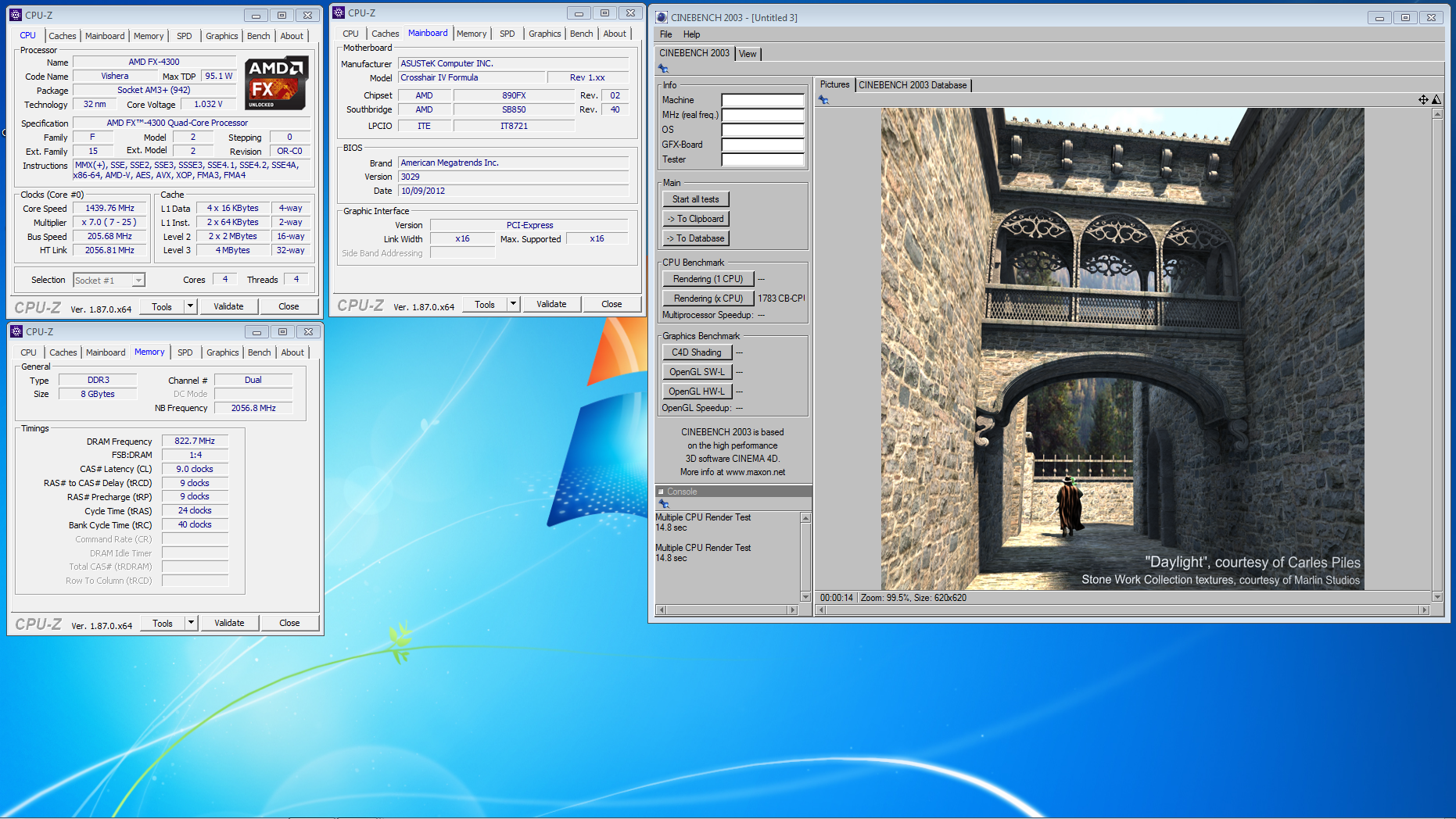Click the CPU-Z title icon of Memory window

coord(16,331)
